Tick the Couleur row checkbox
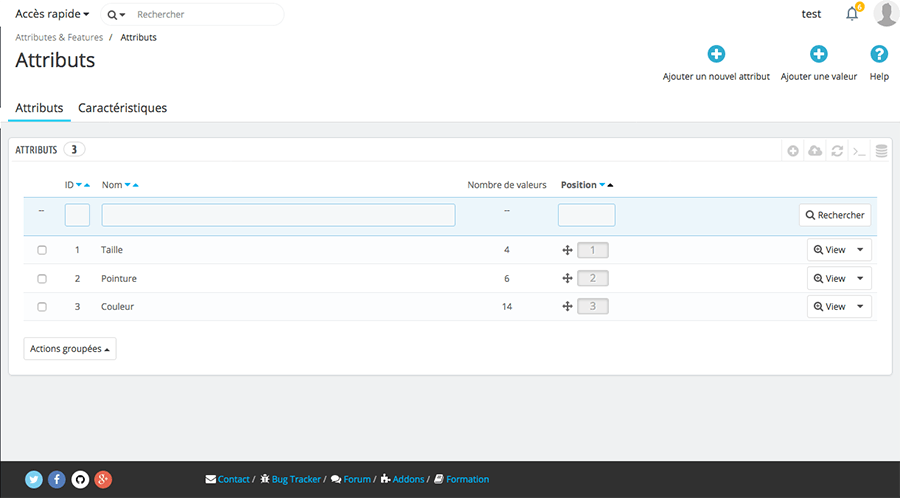 click(42, 307)
